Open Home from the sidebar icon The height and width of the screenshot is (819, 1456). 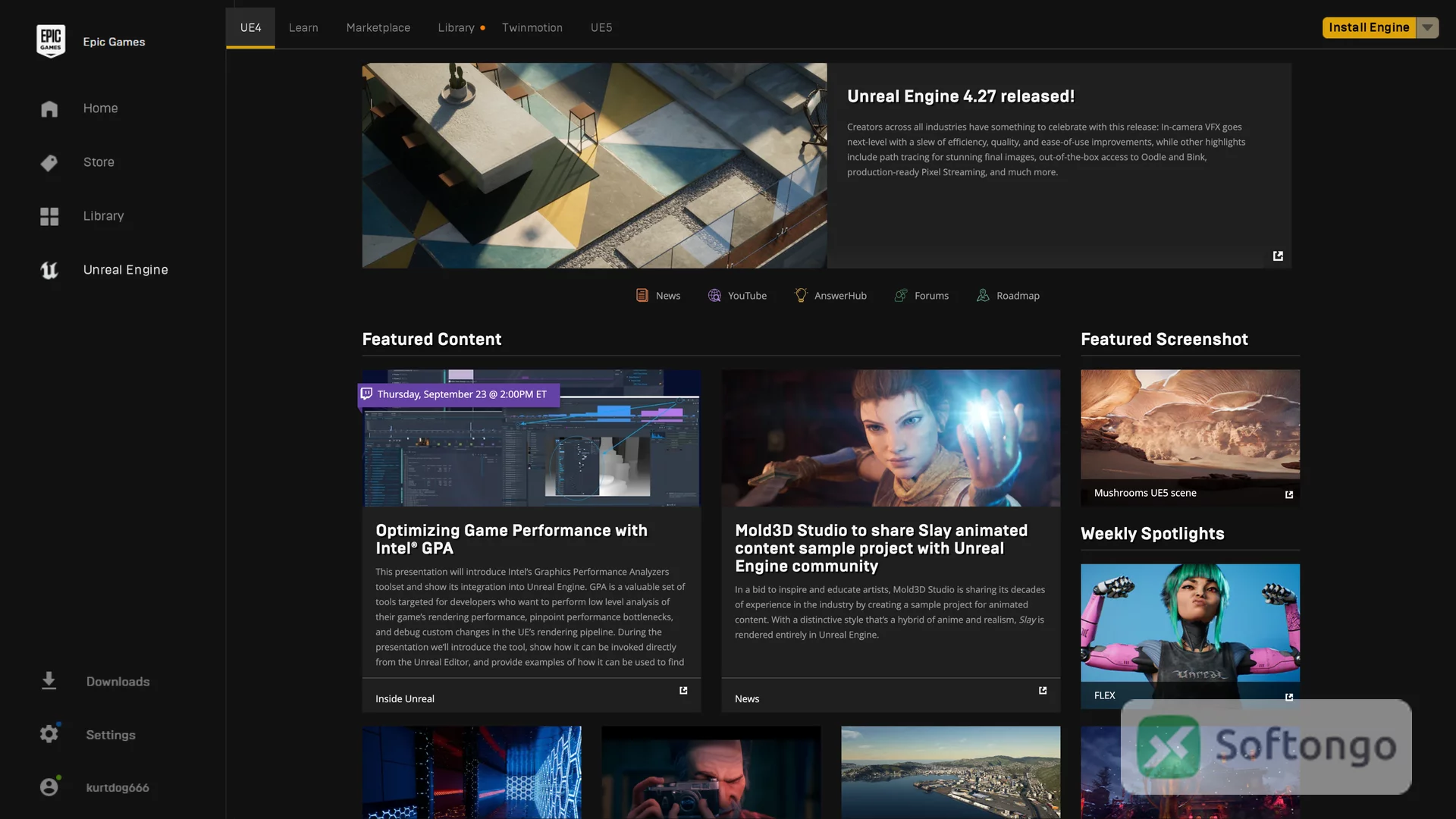point(49,108)
